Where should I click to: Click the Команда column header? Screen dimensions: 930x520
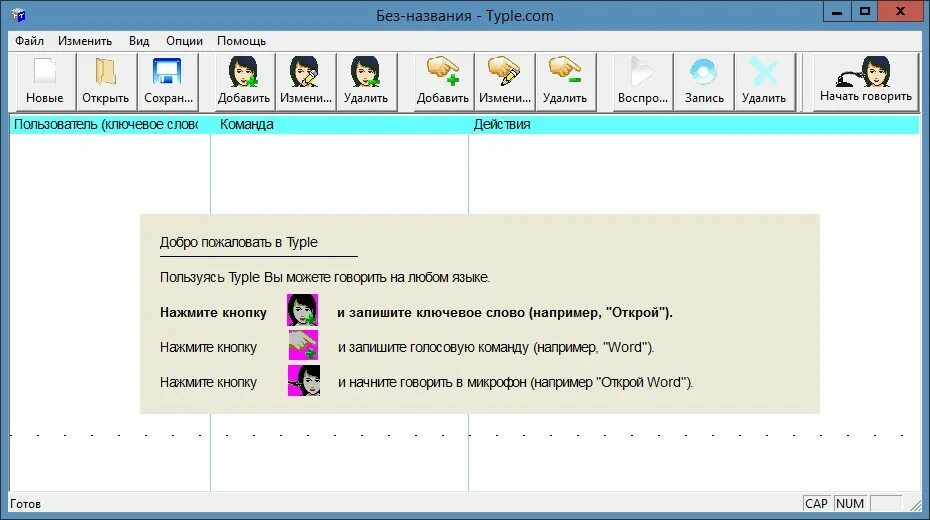click(339, 125)
